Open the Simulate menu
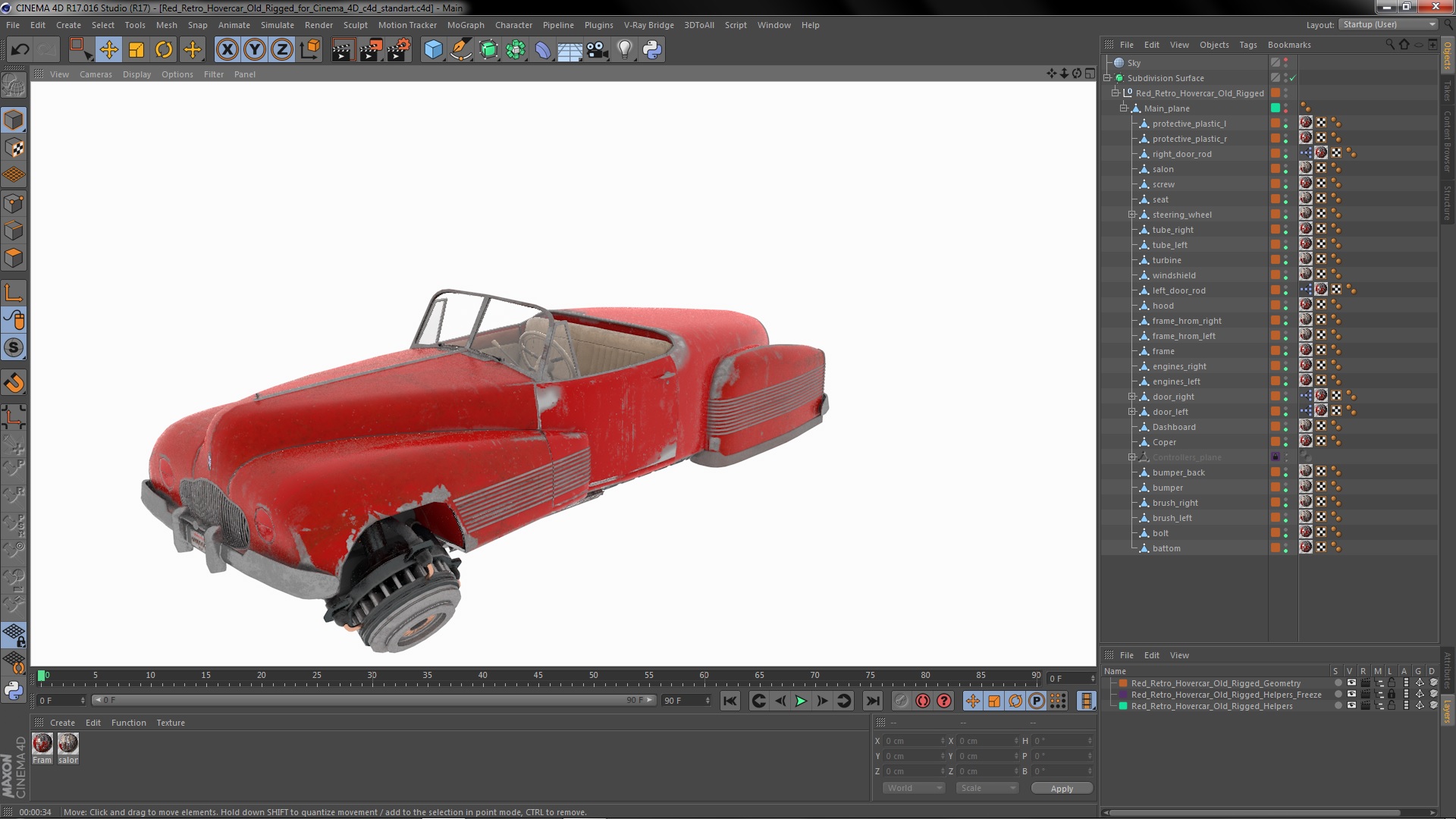The image size is (1456, 819). pos(277,25)
